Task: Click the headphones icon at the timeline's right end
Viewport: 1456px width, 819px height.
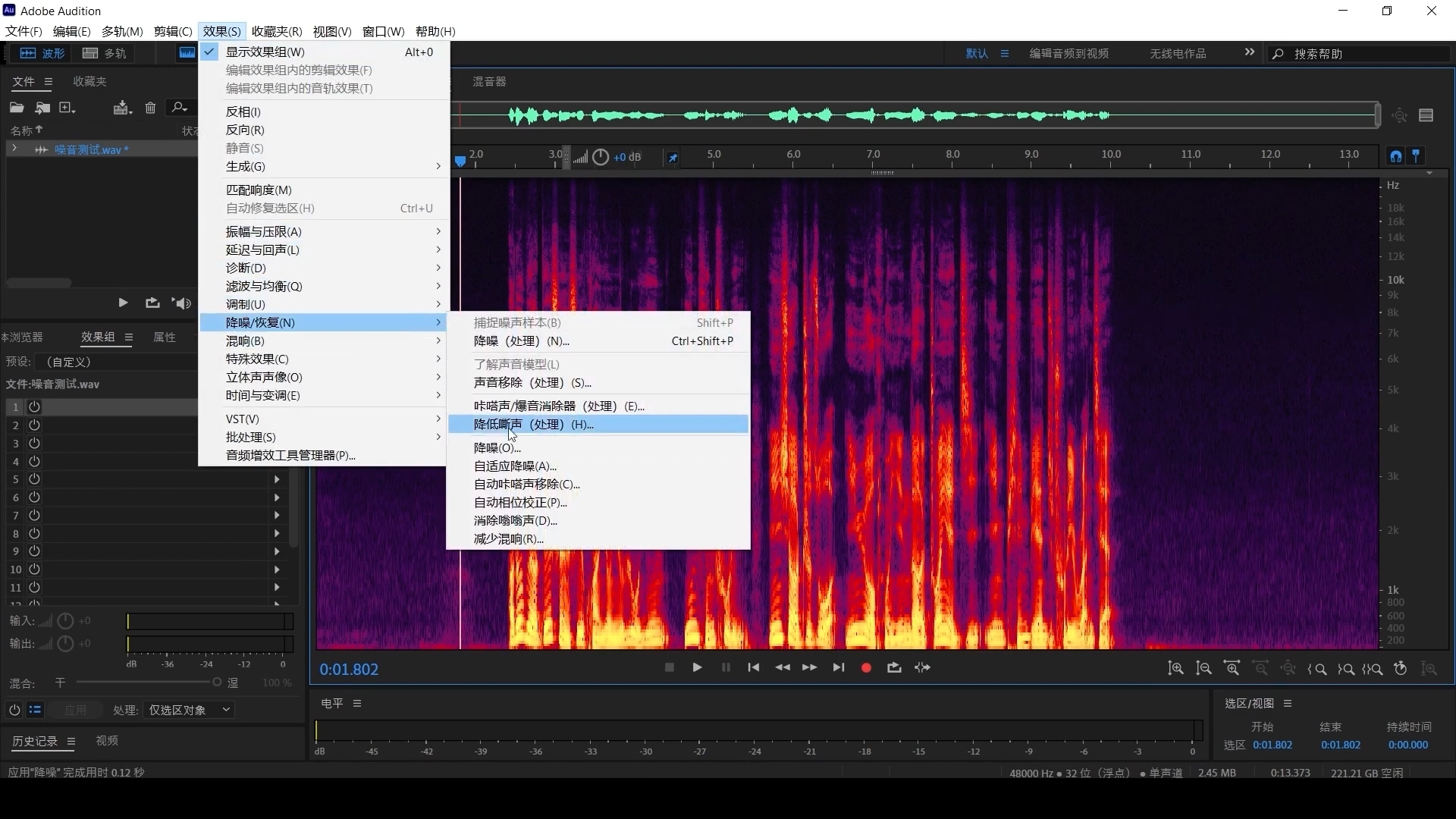Action: pos(1395,156)
